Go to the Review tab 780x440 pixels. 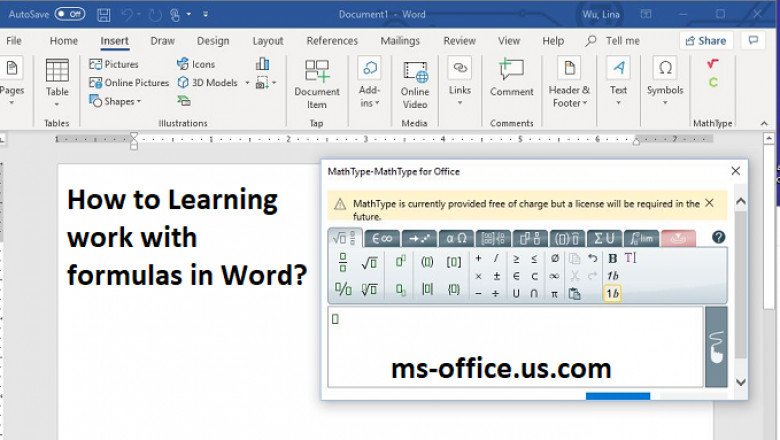click(x=460, y=41)
